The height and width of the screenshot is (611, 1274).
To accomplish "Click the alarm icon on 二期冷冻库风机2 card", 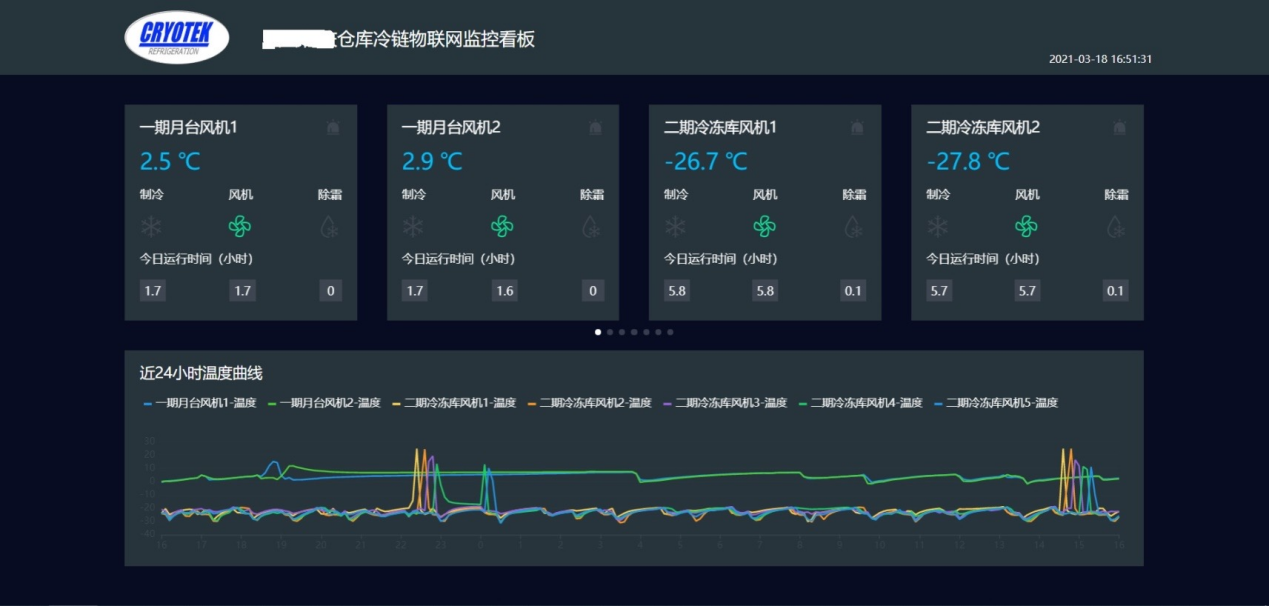I will coord(1119,128).
